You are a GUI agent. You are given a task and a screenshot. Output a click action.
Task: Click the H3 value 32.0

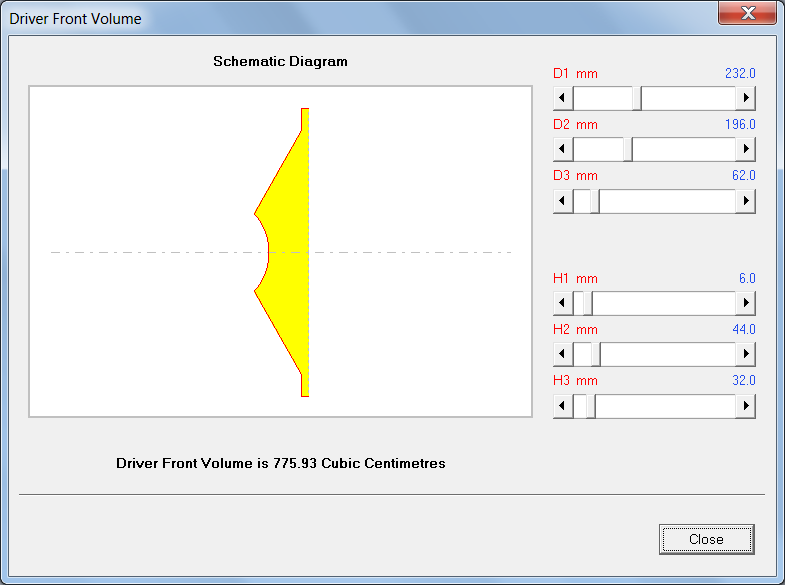pos(743,381)
